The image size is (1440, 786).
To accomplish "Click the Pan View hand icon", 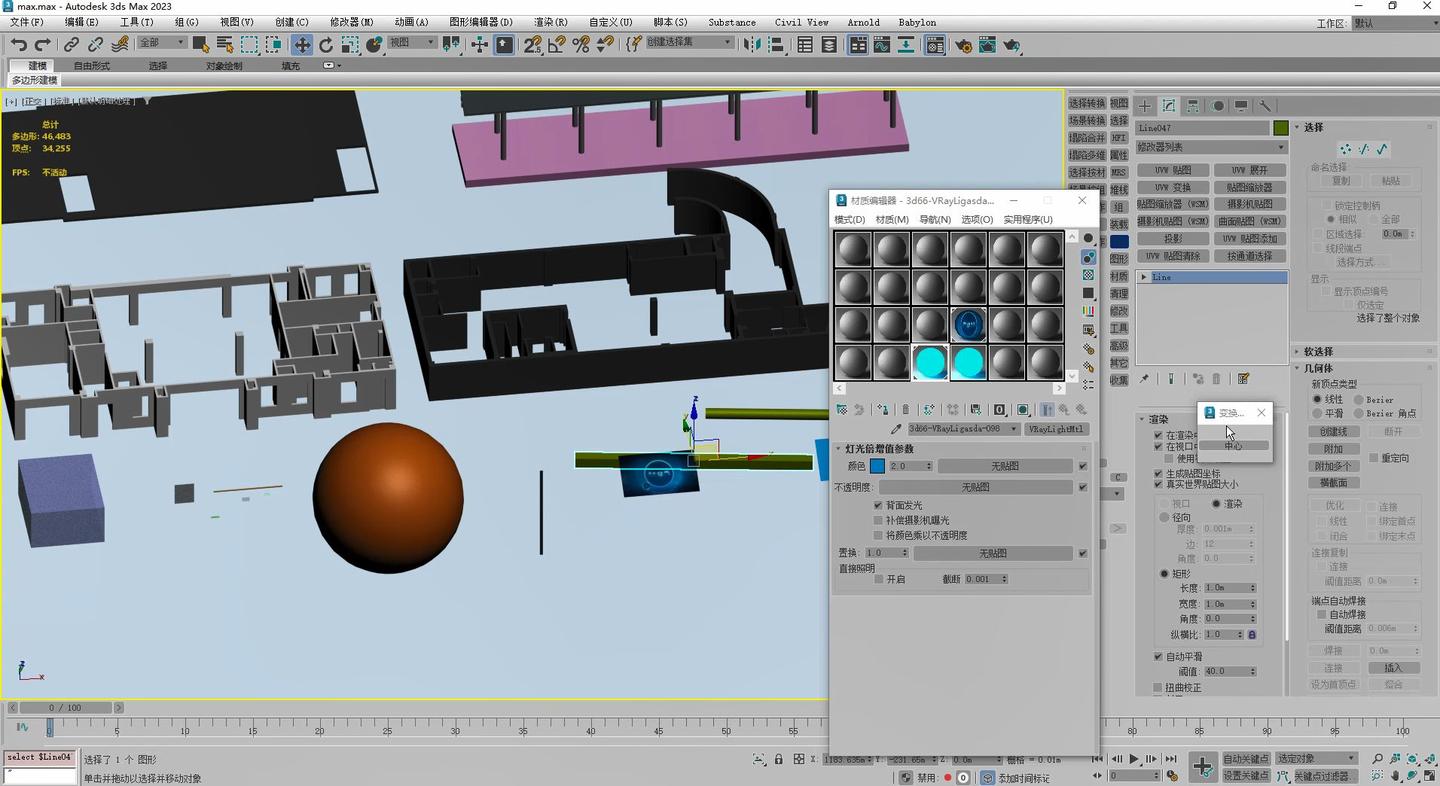I will pos(1394,775).
